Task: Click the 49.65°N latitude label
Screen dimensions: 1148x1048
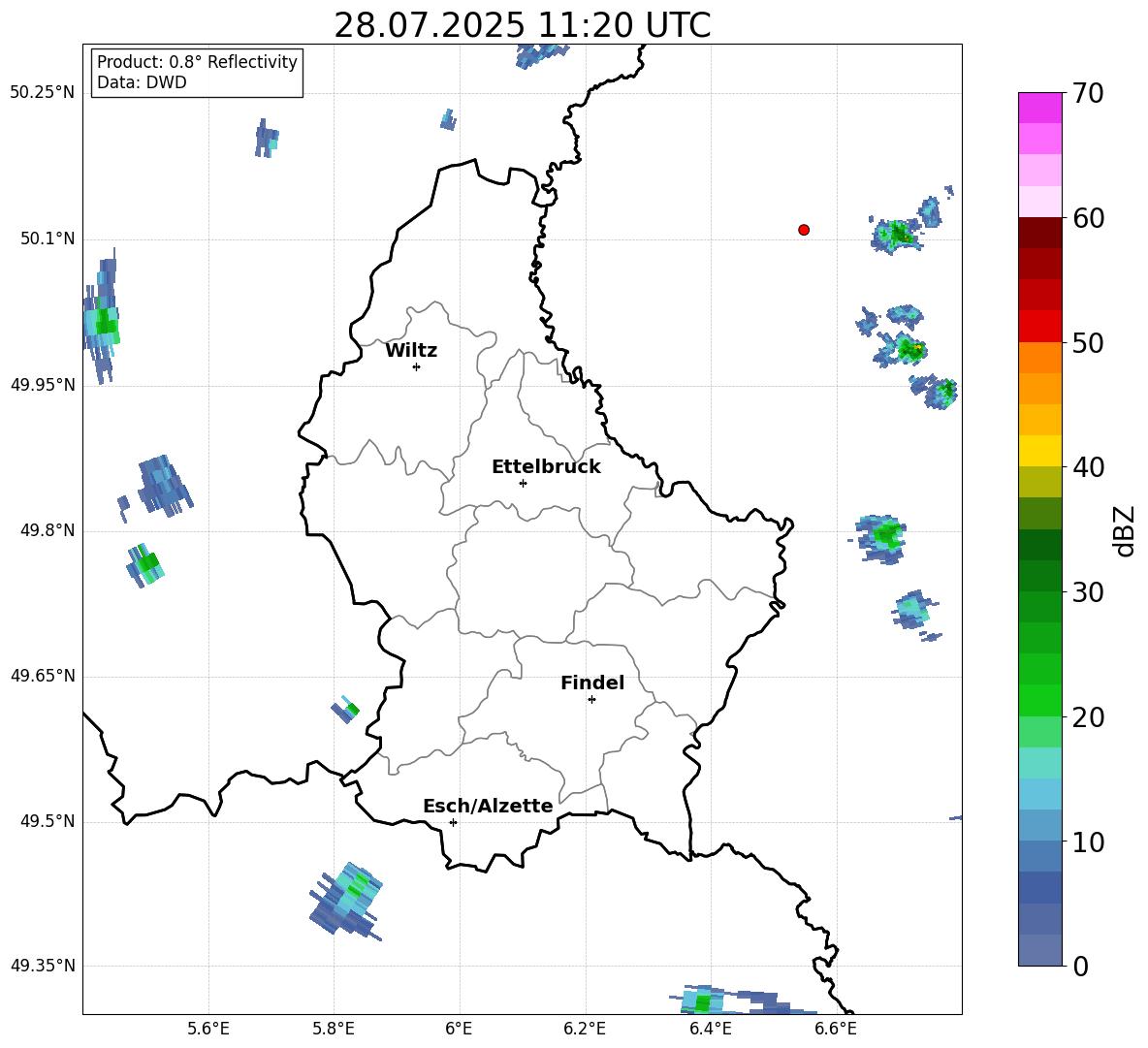Action: pyautogui.click(x=43, y=676)
